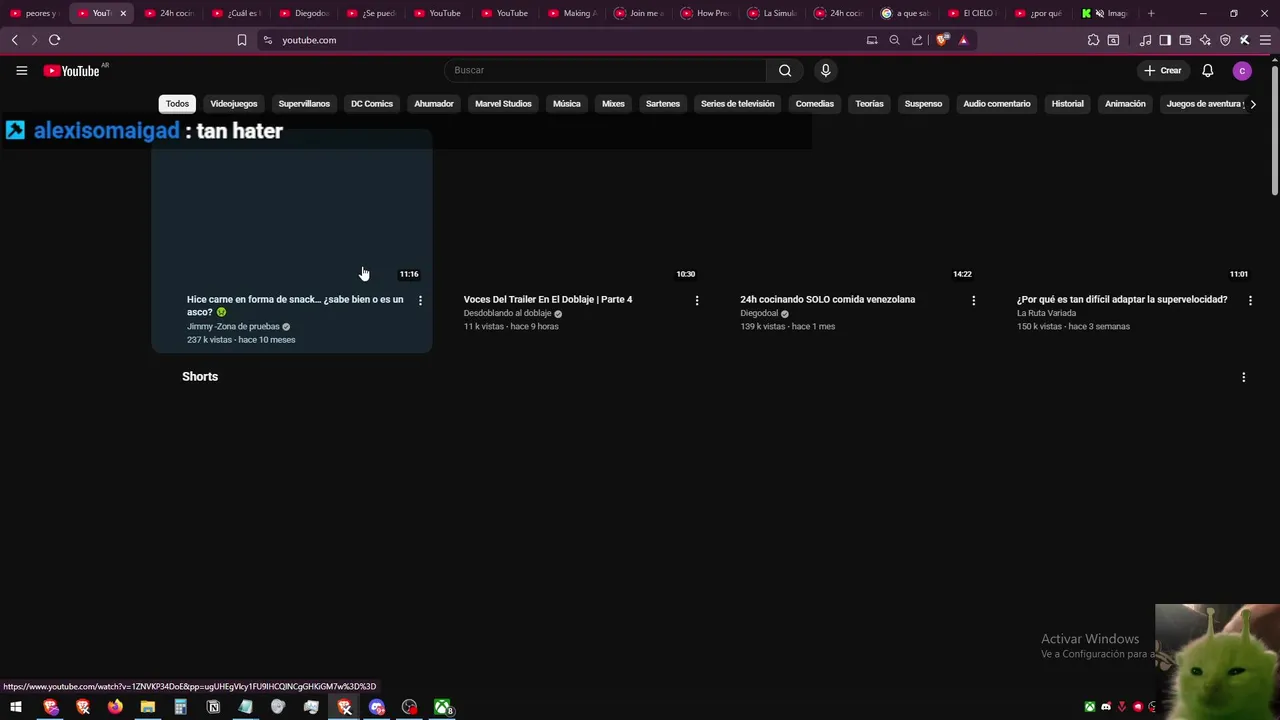The height and width of the screenshot is (720, 1280).
Task: Show more chips with right arrow
Action: [x=1252, y=104]
